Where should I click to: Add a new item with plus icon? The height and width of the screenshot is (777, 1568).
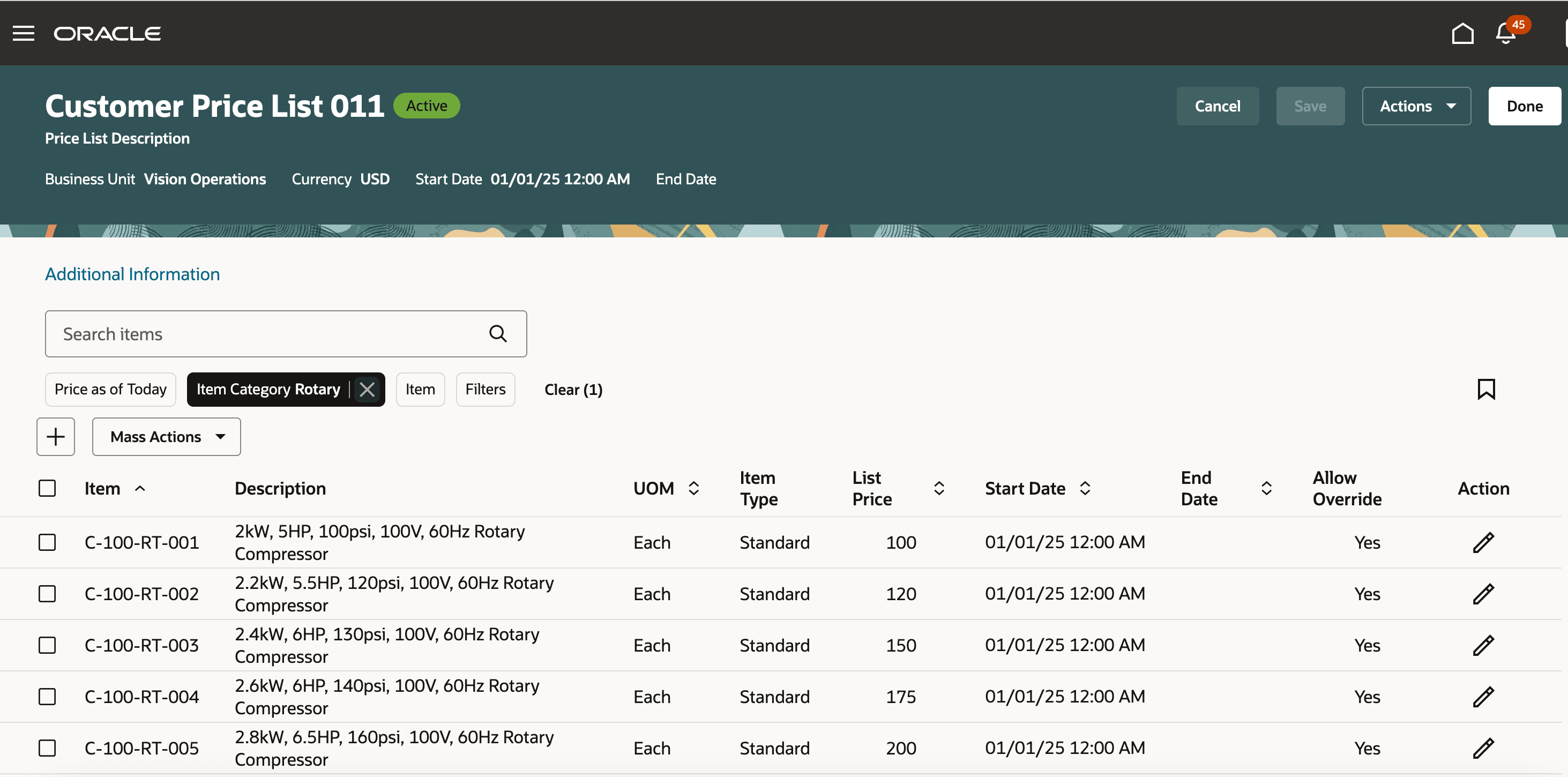(55, 436)
